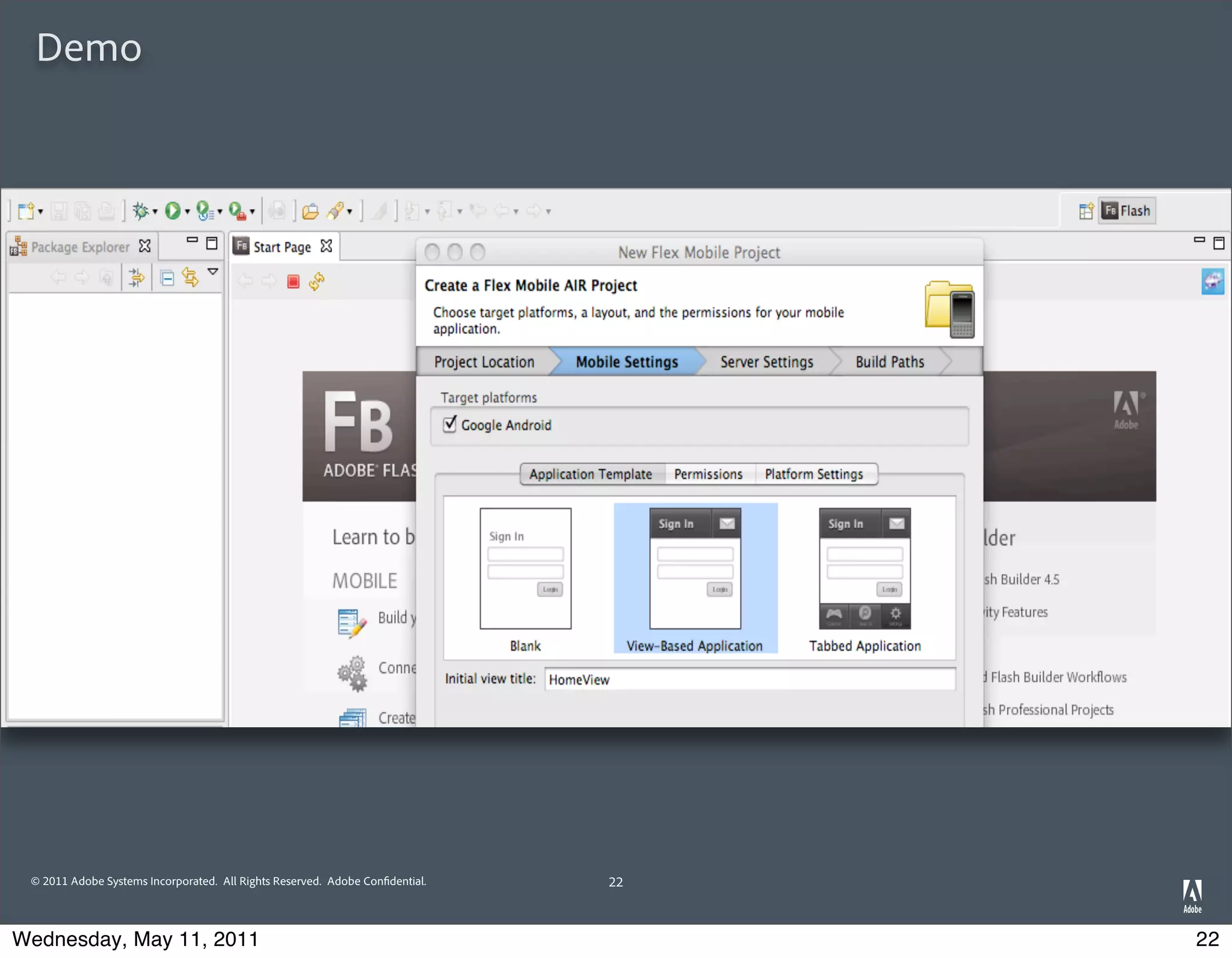This screenshot has width=1232, height=958.
Task: Go to the Server Settings step
Action: coord(766,362)
